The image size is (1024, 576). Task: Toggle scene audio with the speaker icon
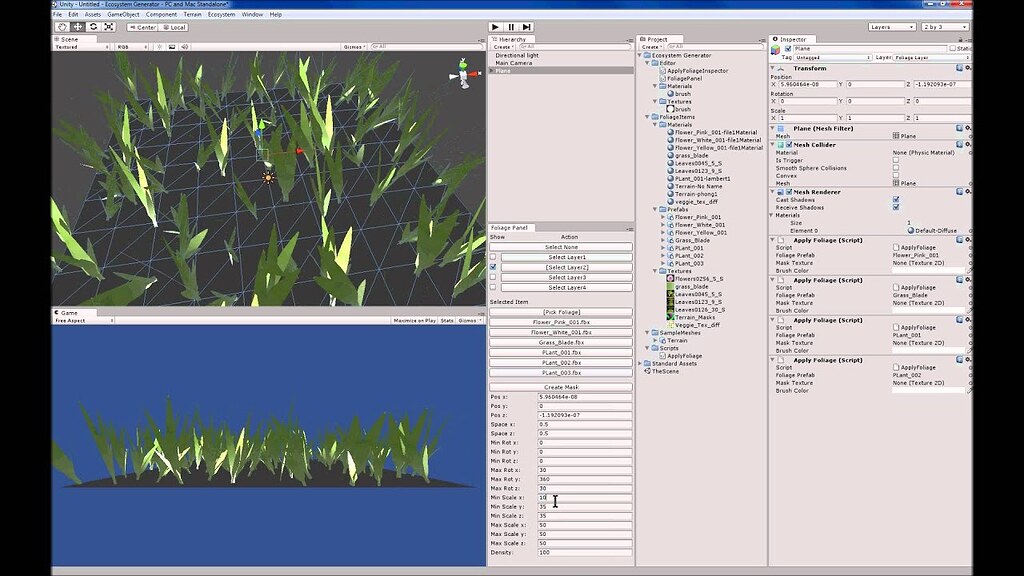coord(184,45)
